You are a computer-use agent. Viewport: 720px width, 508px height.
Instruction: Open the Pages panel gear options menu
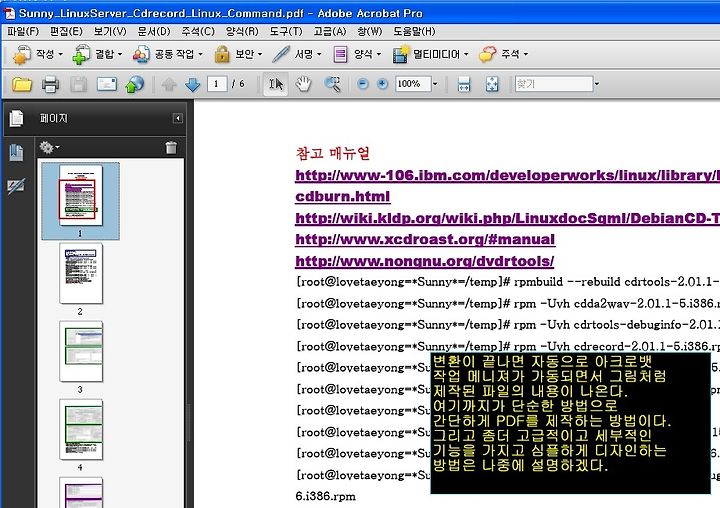49,147
